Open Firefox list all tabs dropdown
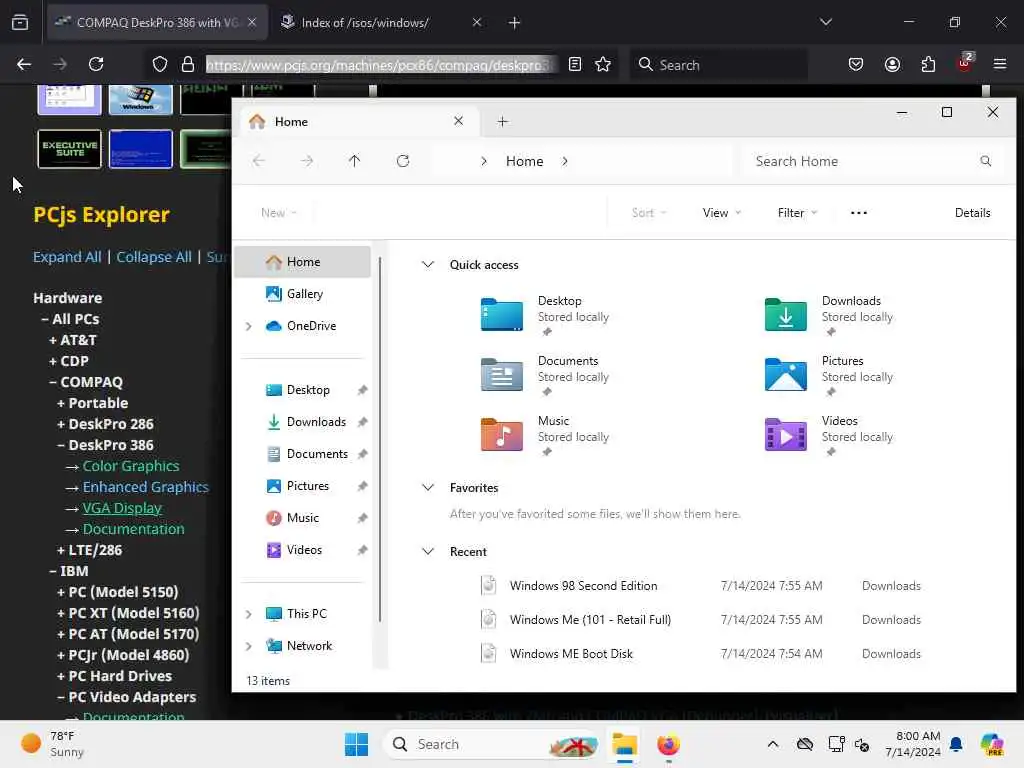 tap(825, 22)
